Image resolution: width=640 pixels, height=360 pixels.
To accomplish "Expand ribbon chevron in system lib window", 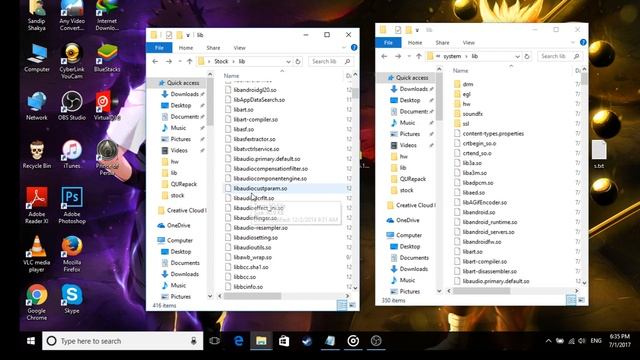I will pyautogui.click(x=573, y=42).
